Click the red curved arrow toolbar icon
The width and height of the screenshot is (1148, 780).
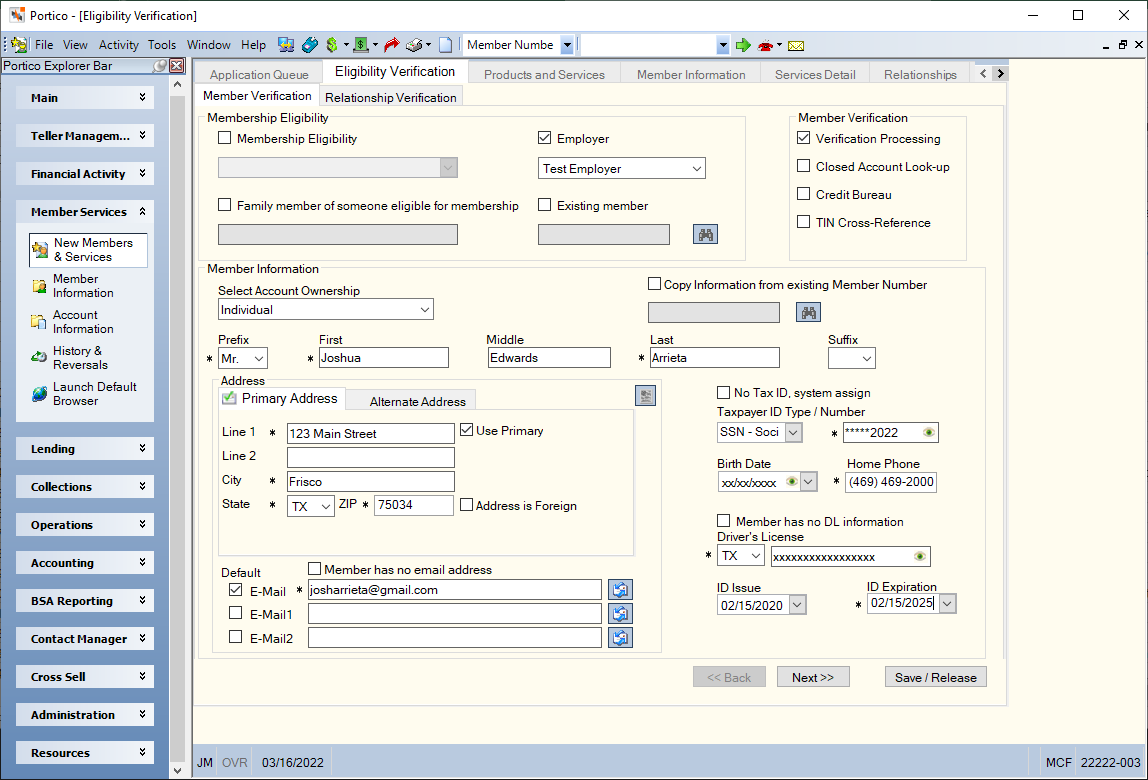click(392, 45)
